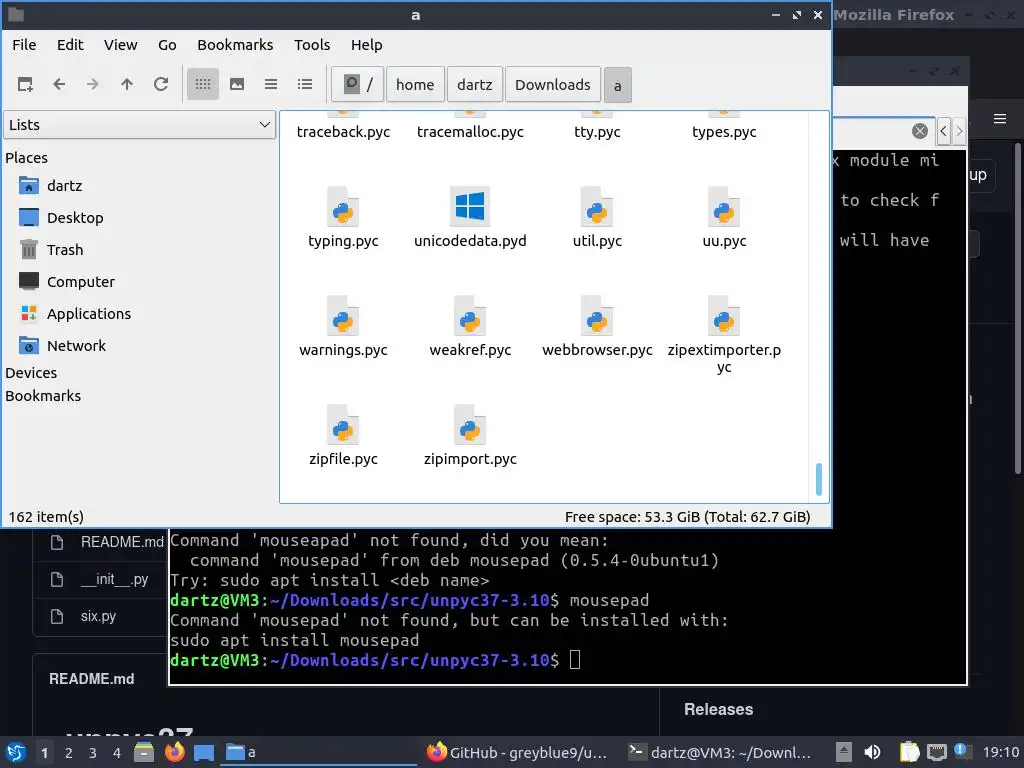The height and width of the screenshot is (768, 1024).
Task: Go up to parent folder
Action: 127,84
